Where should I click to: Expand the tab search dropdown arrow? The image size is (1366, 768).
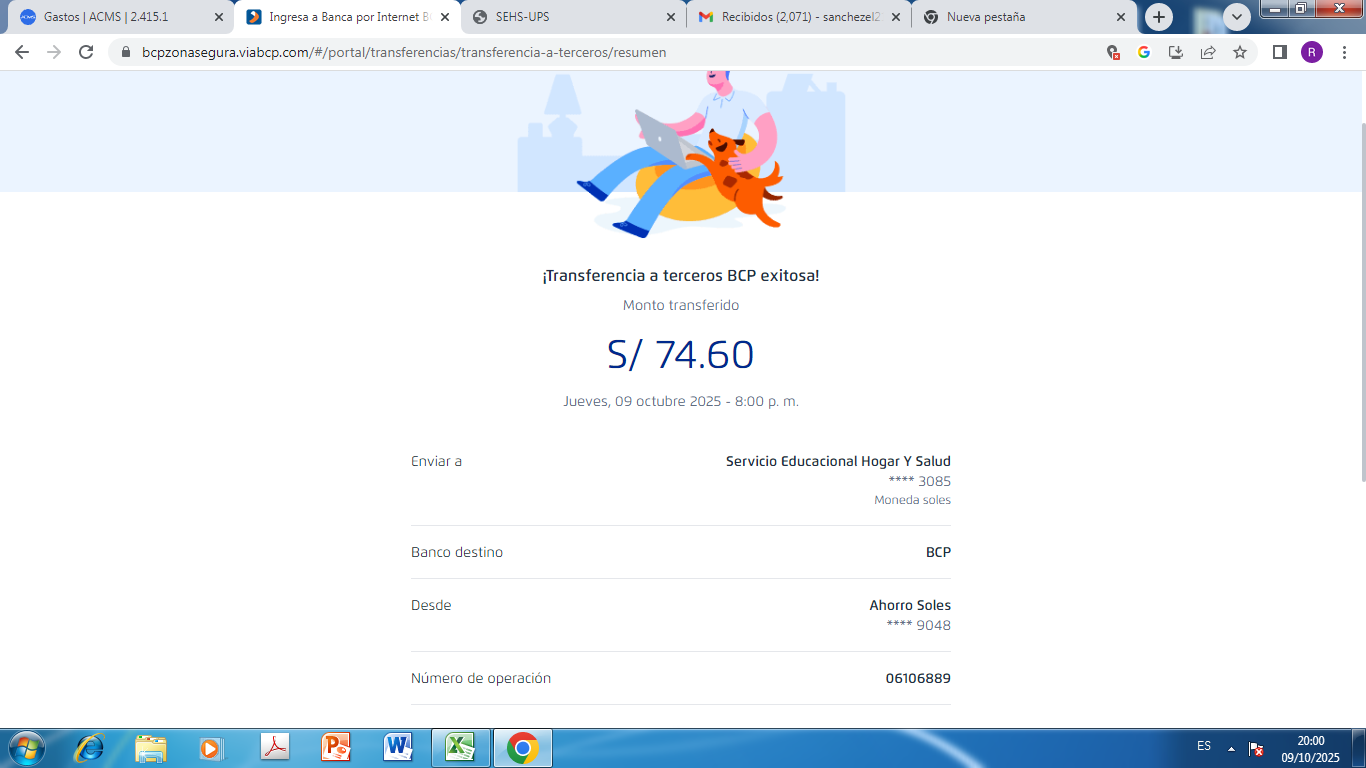1237,17
